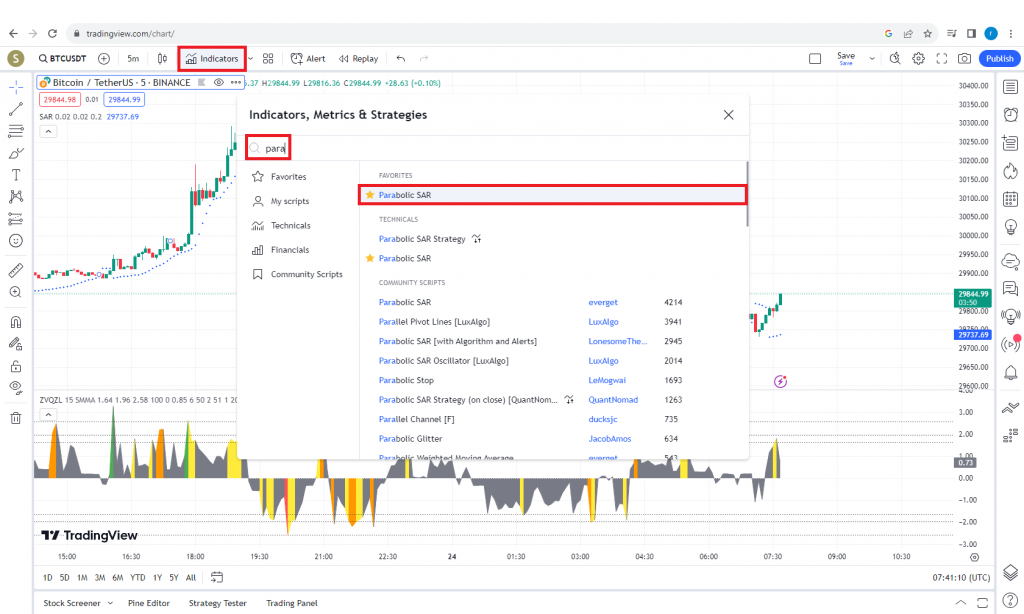Open author JacobAmos profile link
Viewport: 1024px width, 614px height.
pos(609,439)
